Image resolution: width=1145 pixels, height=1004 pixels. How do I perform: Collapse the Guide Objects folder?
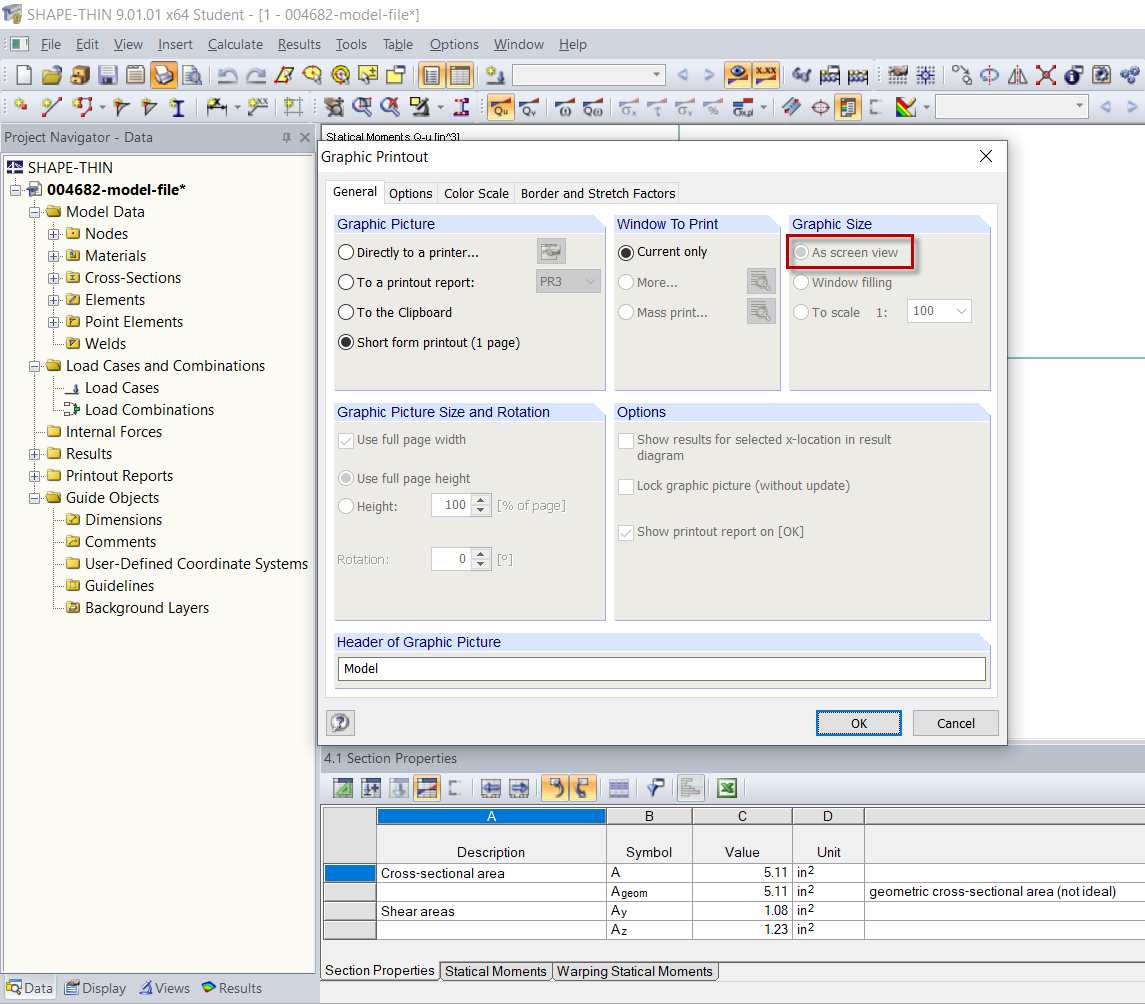(x=34, y=498)
